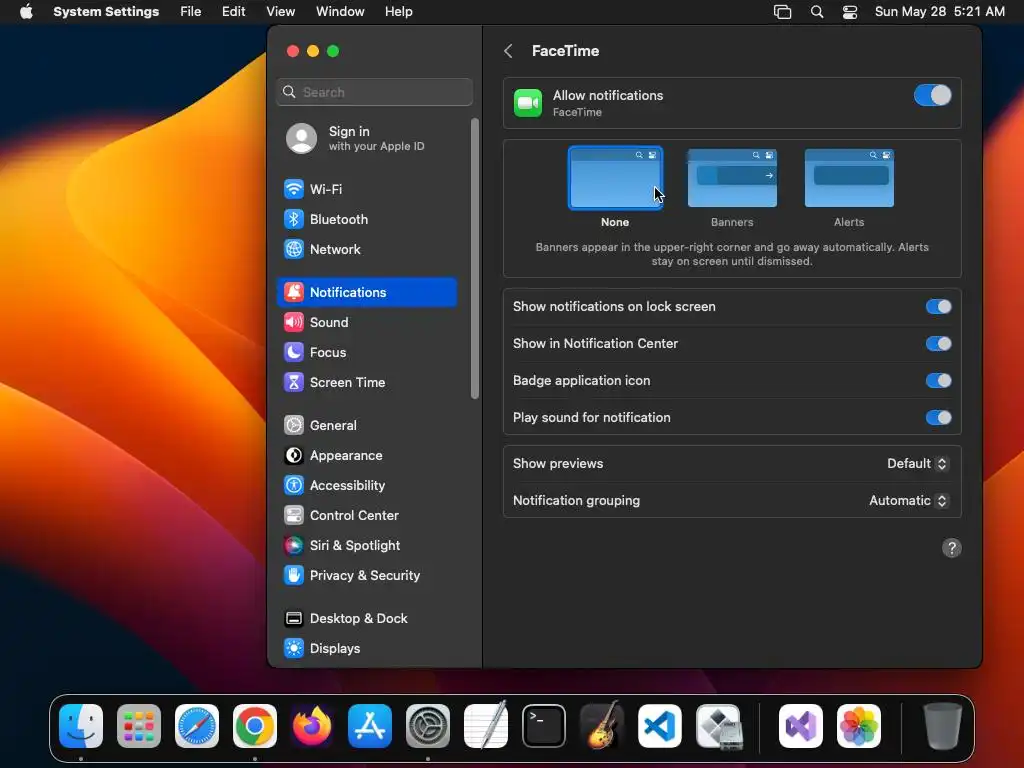Click the FaceTime app icon
This screenshot has height=768, width=1024.
pyautogui.click(x=528, y=103)
